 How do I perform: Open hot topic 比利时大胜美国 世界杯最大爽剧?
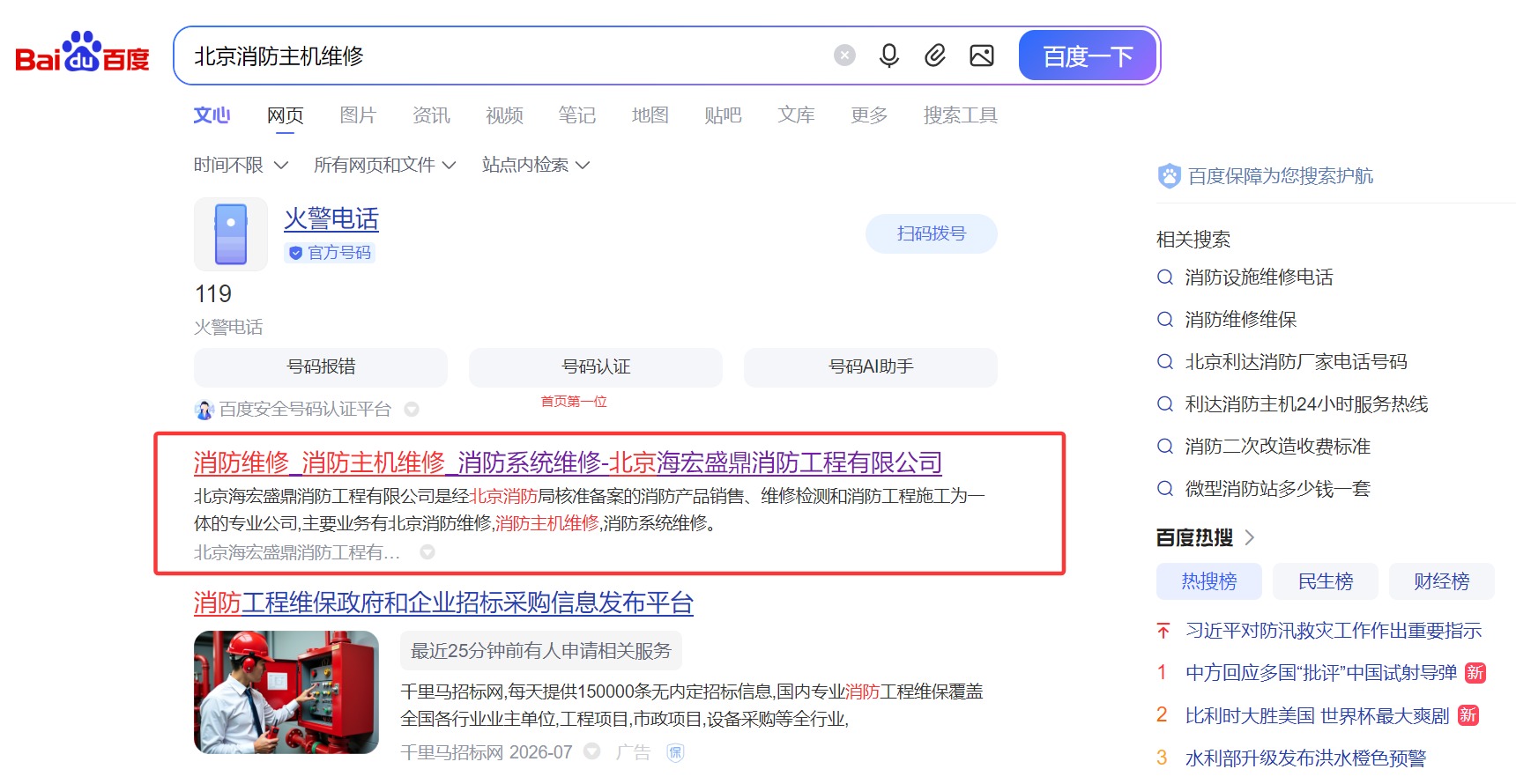pyautogui.click(x=1317, y=715)
